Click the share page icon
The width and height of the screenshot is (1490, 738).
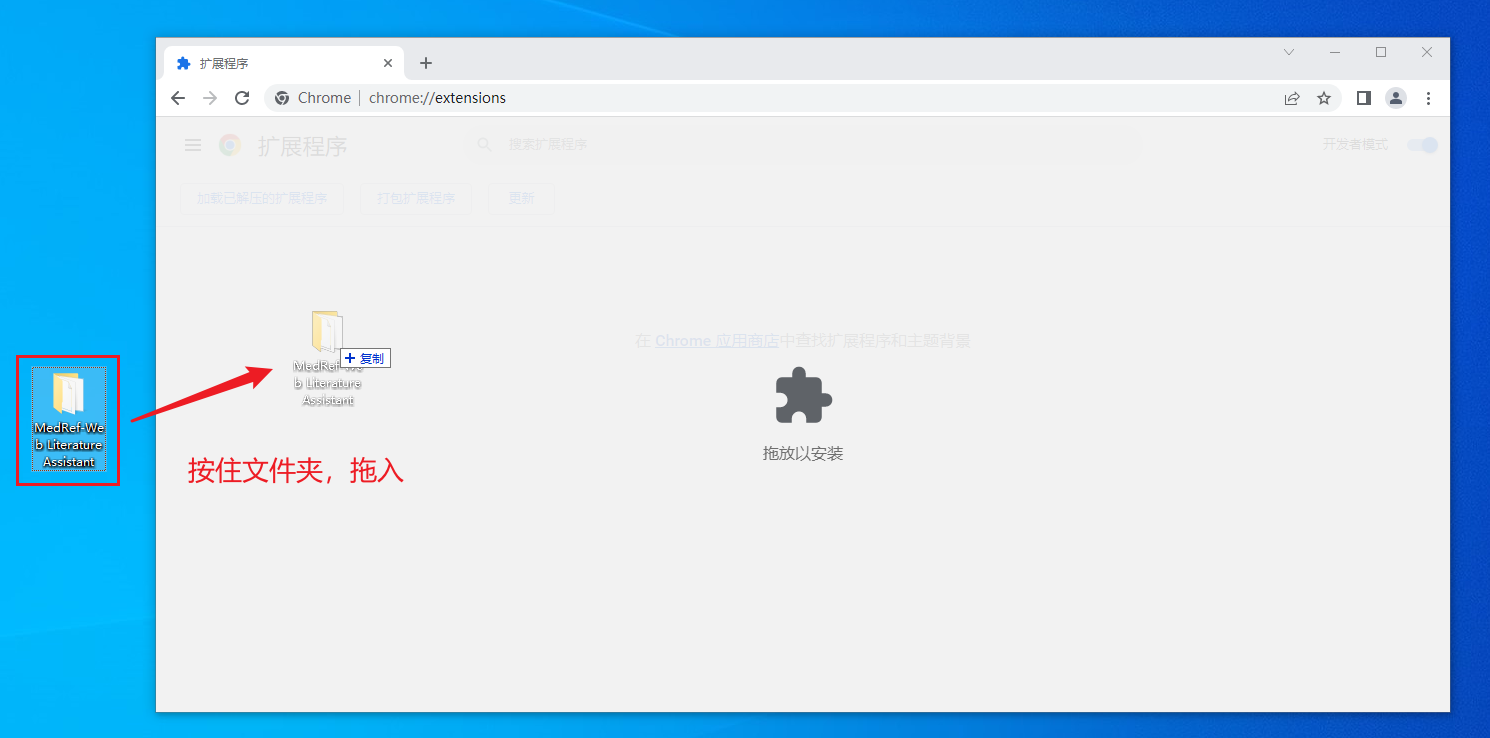click(1292, 98)
